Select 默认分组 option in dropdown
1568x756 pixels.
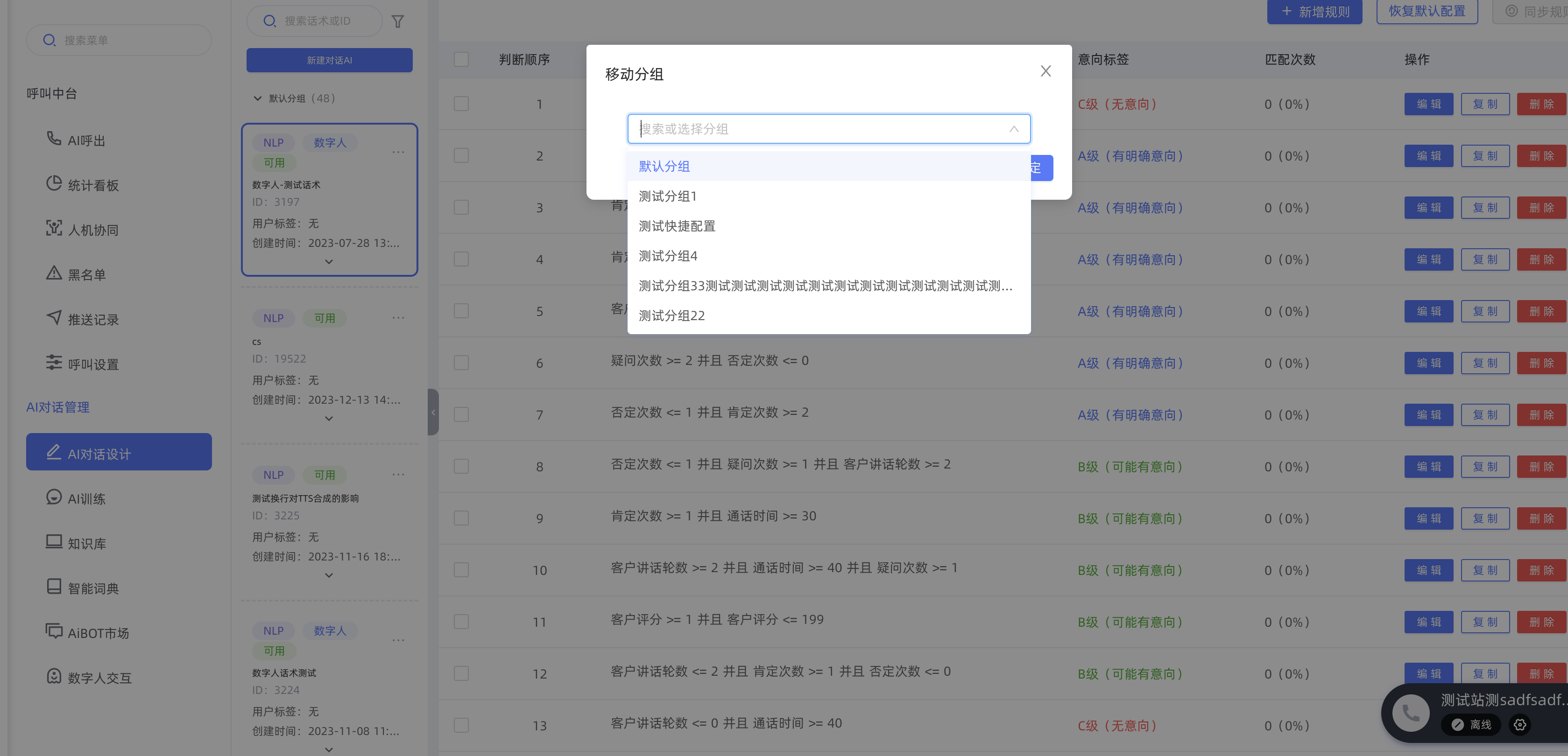point(829,166)
